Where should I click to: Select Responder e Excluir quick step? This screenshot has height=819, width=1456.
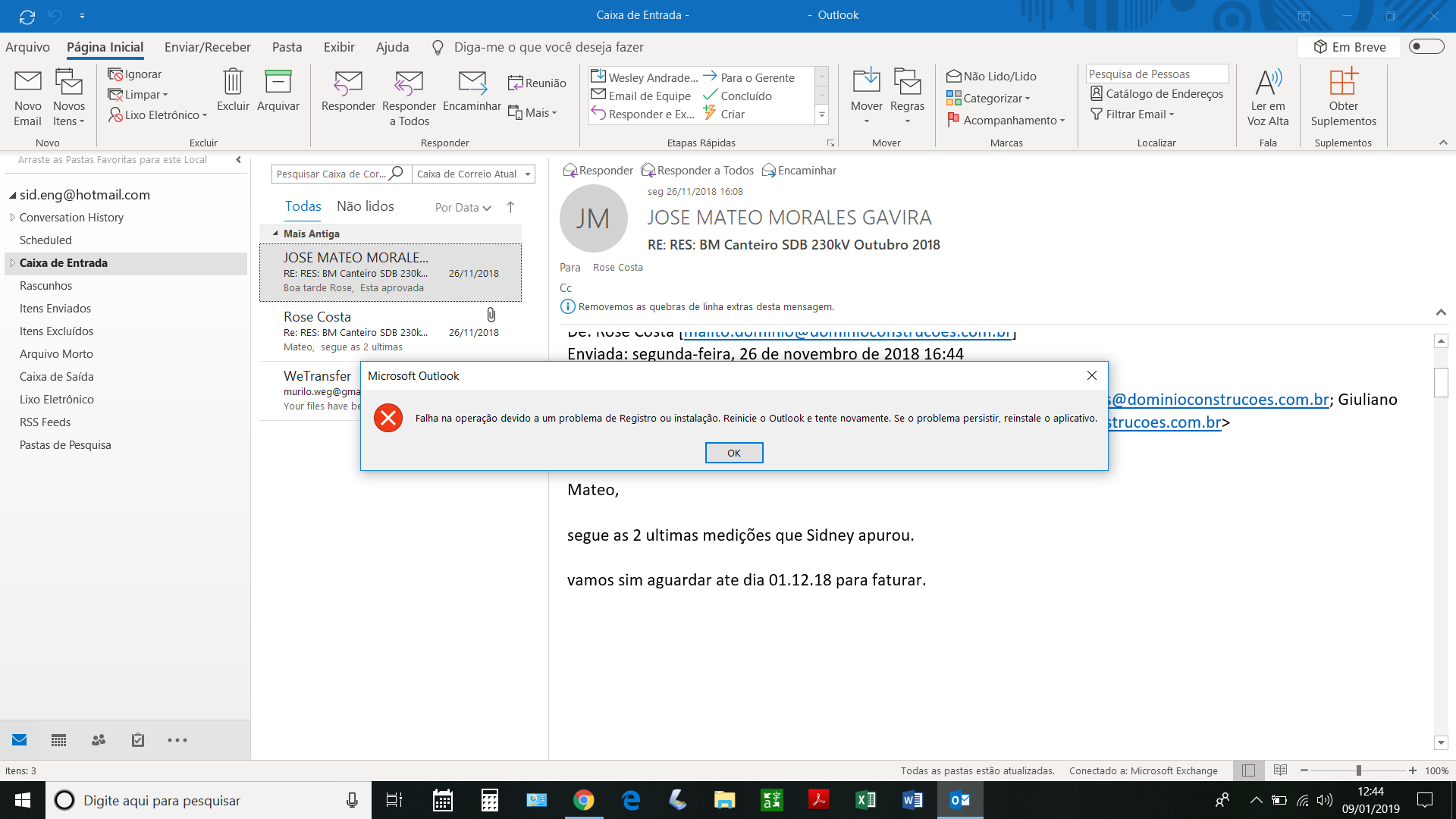pos(643,114)
